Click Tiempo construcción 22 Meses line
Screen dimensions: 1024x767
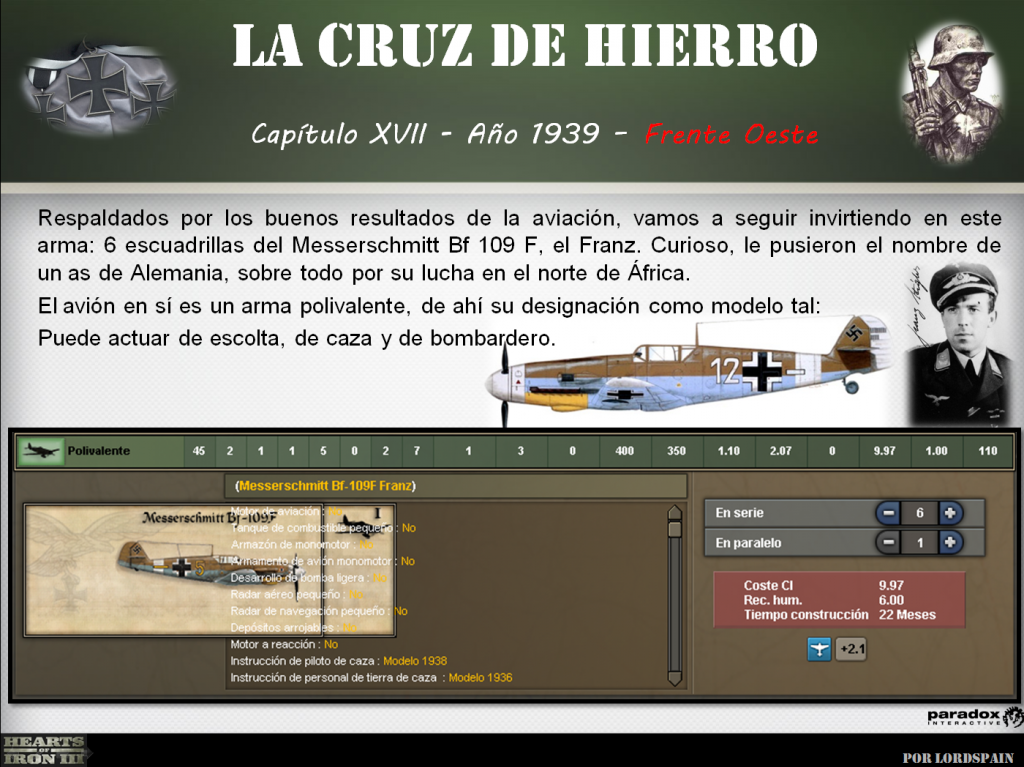pyautogui.click(x=840, y=615)
